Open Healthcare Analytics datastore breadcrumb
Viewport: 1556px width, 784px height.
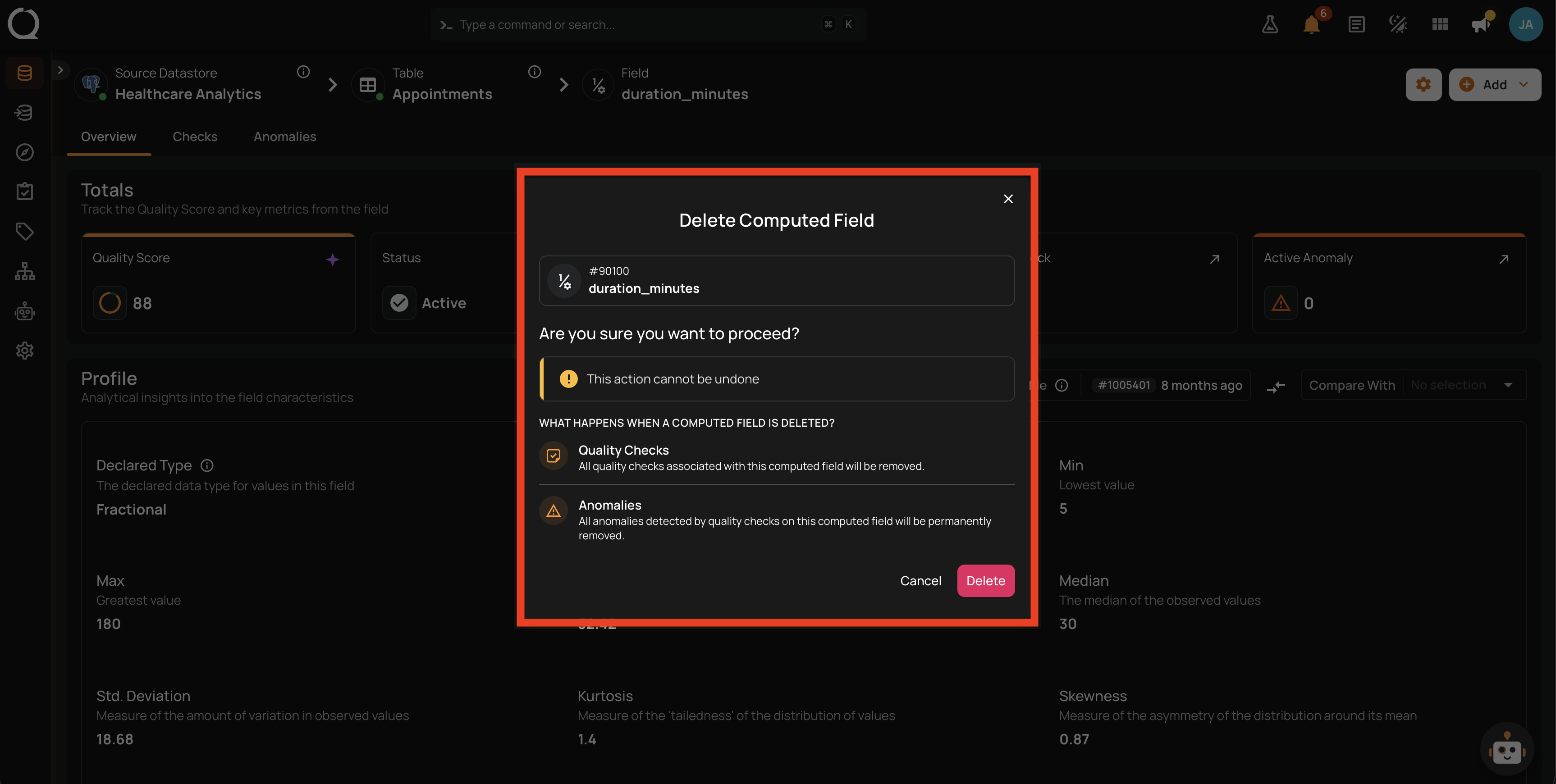(x=188, y=94)
